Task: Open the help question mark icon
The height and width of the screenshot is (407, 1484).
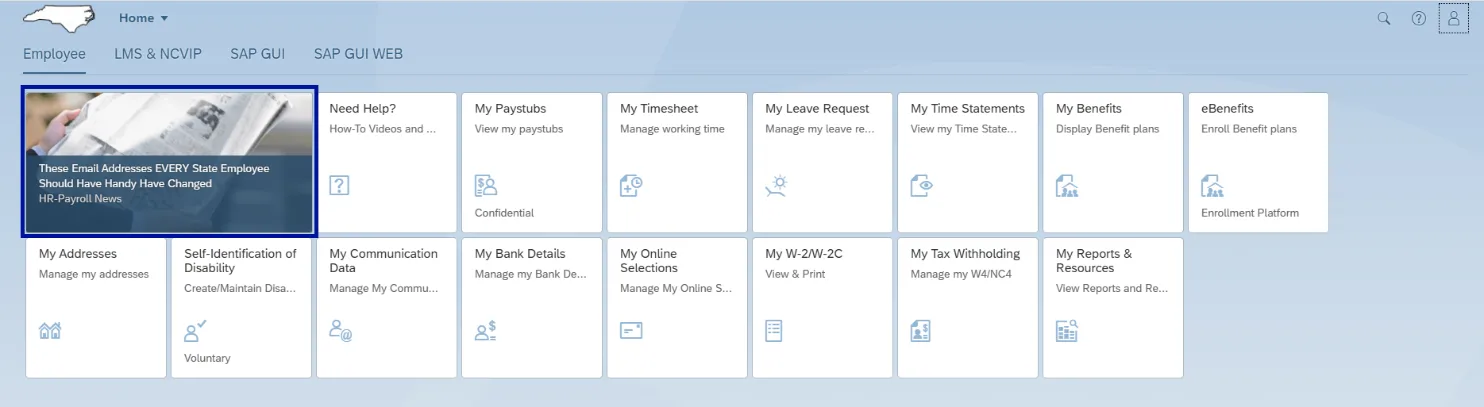Action: [x=1419, y=18]
